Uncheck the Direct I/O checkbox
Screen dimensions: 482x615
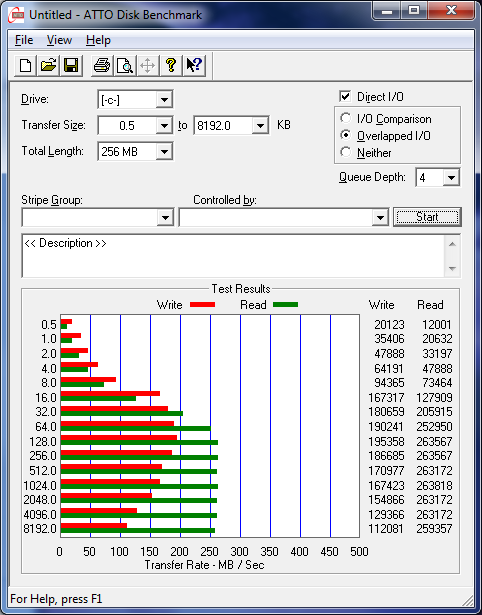tap(345, 96)
